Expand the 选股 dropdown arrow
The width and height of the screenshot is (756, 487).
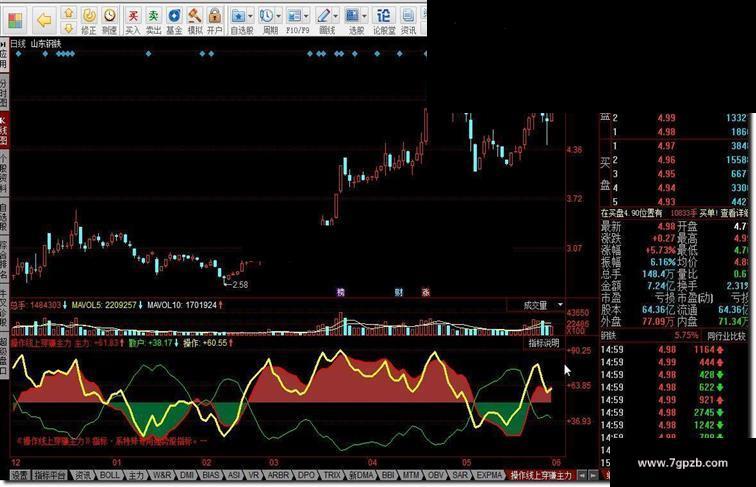click(364, 16)
